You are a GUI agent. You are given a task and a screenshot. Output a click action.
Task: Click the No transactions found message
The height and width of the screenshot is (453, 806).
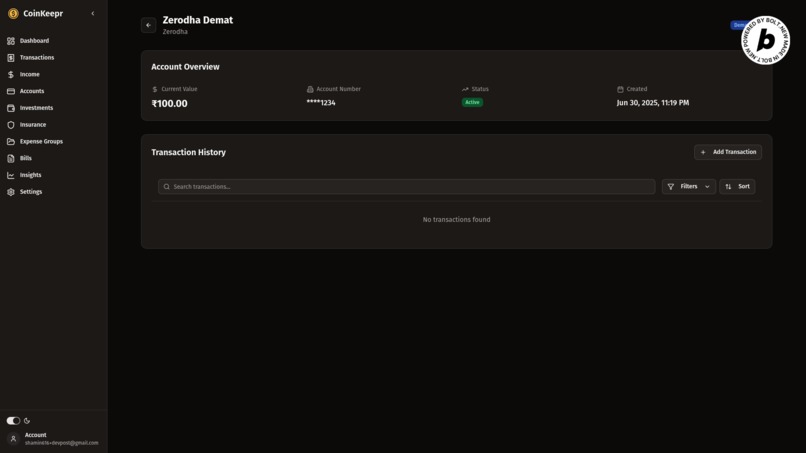[x=456, y=220]
